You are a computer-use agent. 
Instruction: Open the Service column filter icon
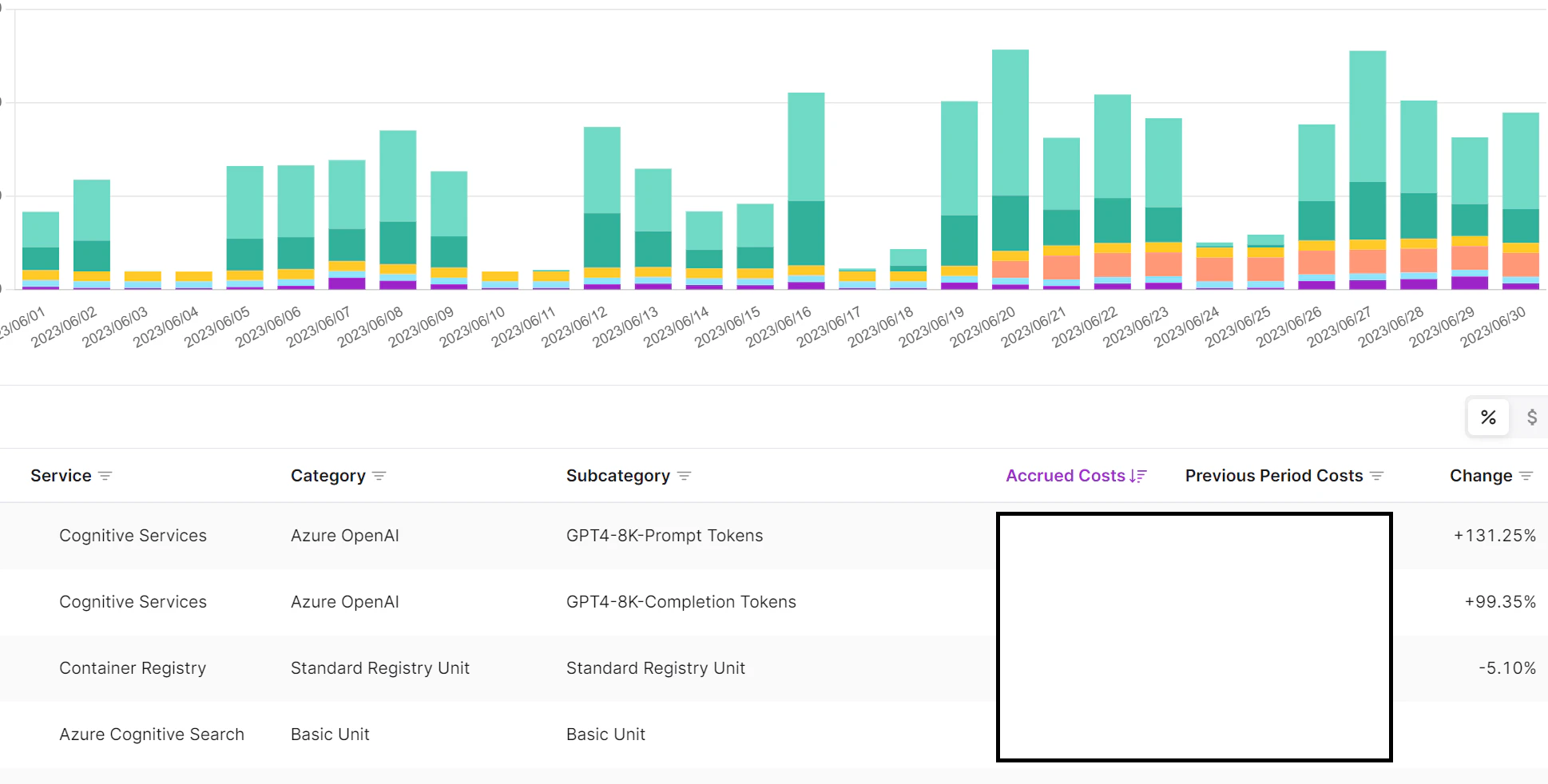105,476
